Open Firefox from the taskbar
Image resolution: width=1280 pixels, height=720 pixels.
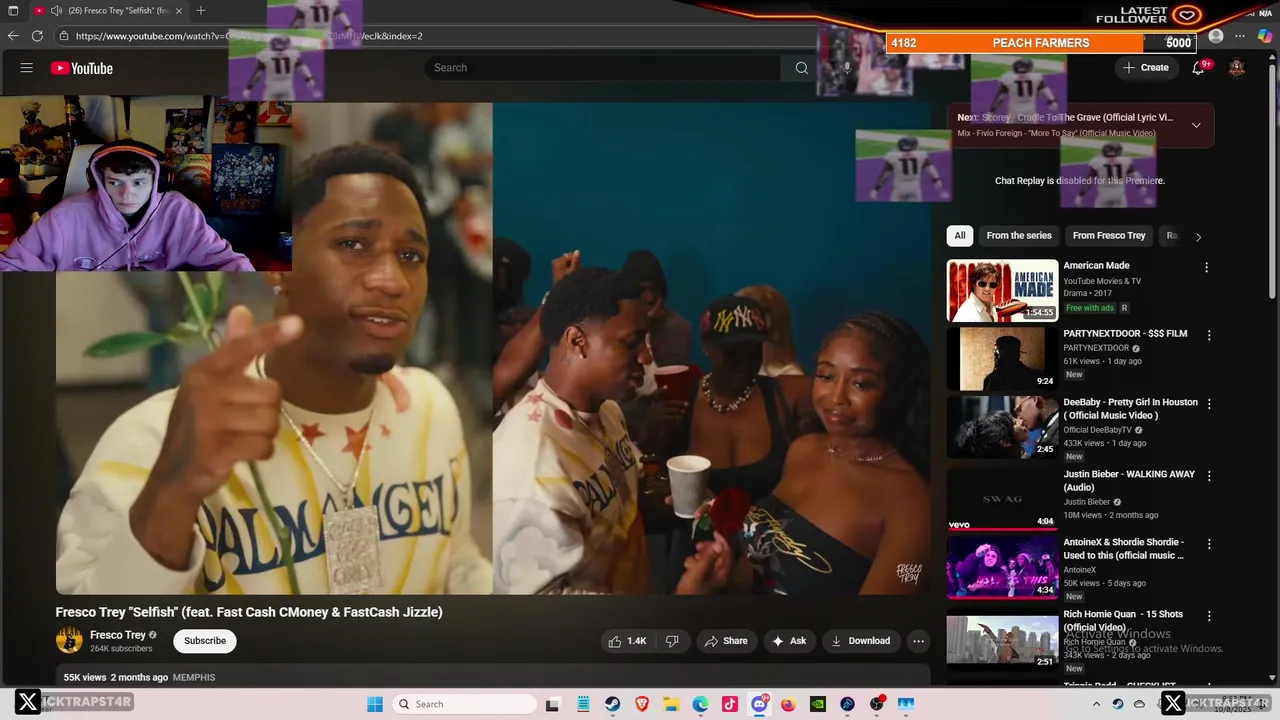pos(788,704)
